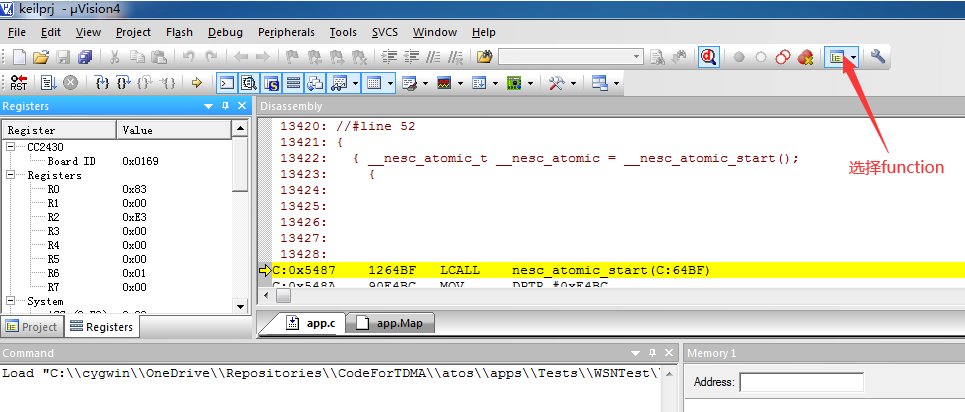Click the Registers list scroll up arrow

tap(241, 129)
